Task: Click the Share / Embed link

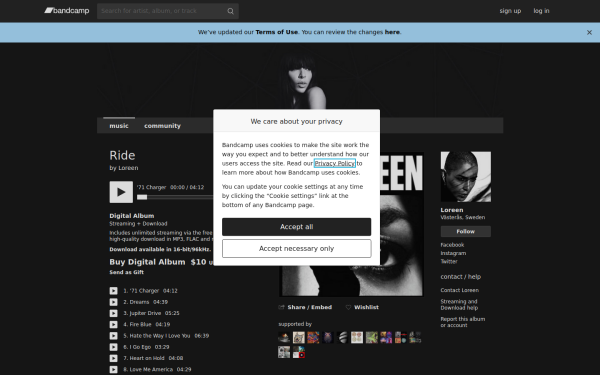Action: [x=310, y=307]
